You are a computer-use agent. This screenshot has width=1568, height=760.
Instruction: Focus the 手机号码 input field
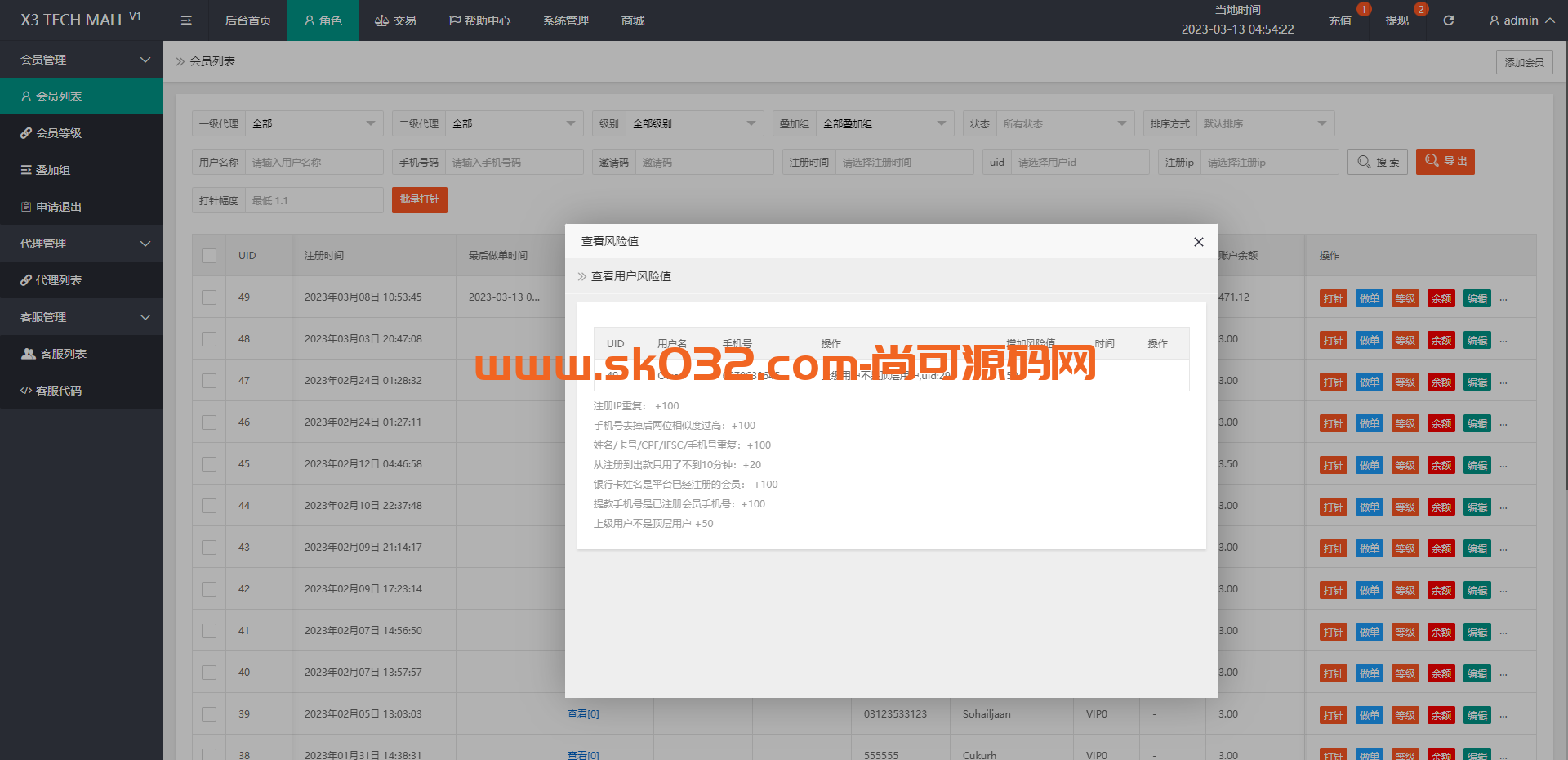tap(514, 162)
